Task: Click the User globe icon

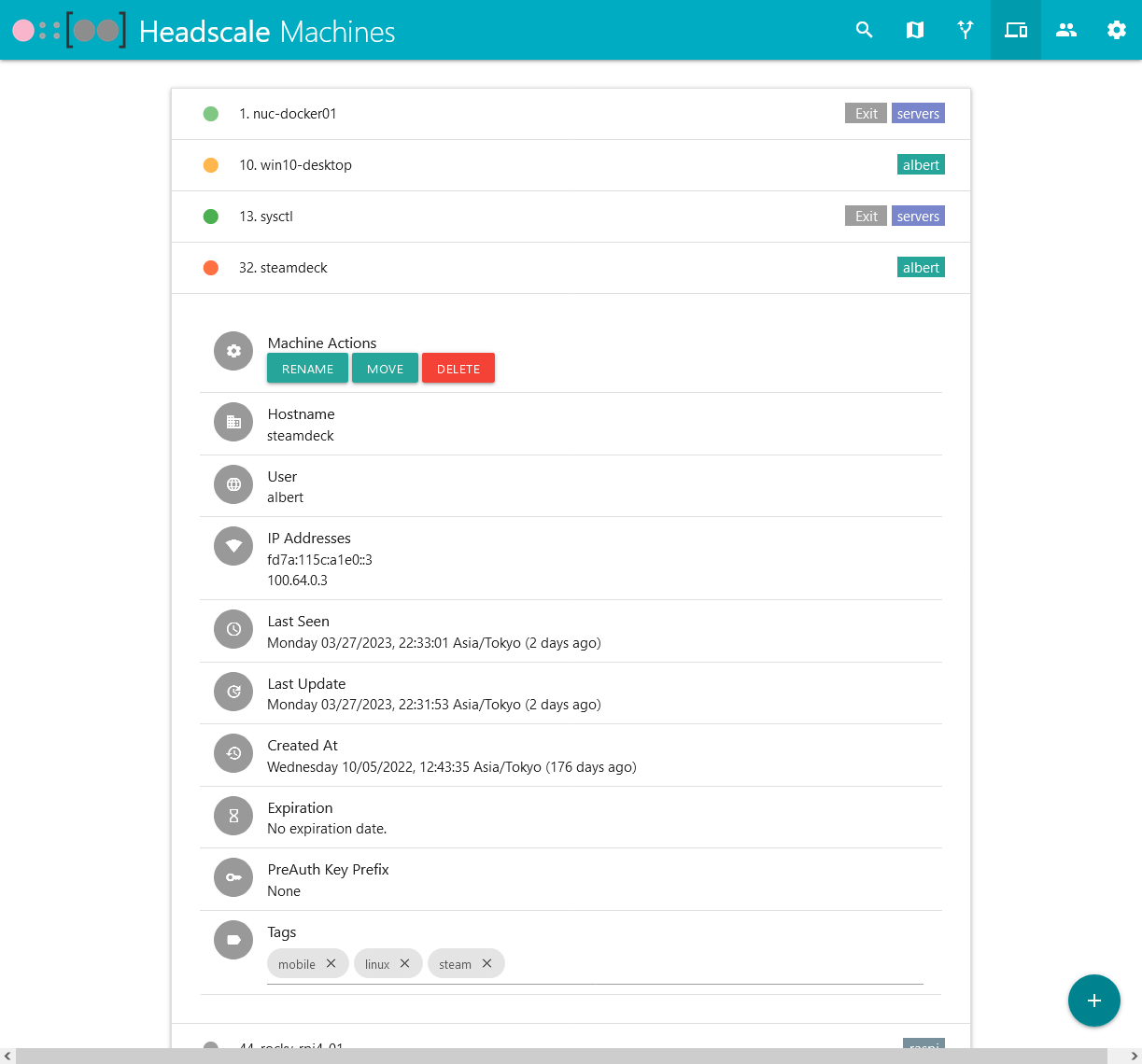Action: tap(233, 484)
